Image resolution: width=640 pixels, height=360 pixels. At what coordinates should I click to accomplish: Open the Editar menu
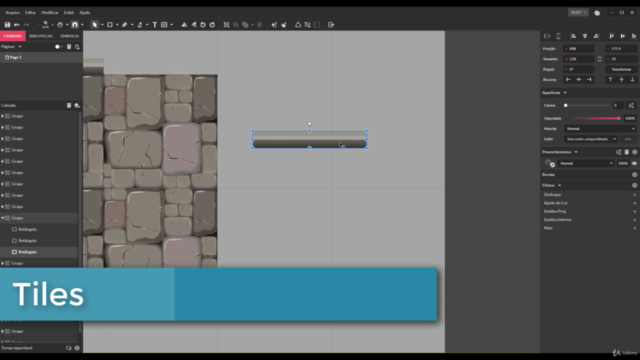[30, 13]
